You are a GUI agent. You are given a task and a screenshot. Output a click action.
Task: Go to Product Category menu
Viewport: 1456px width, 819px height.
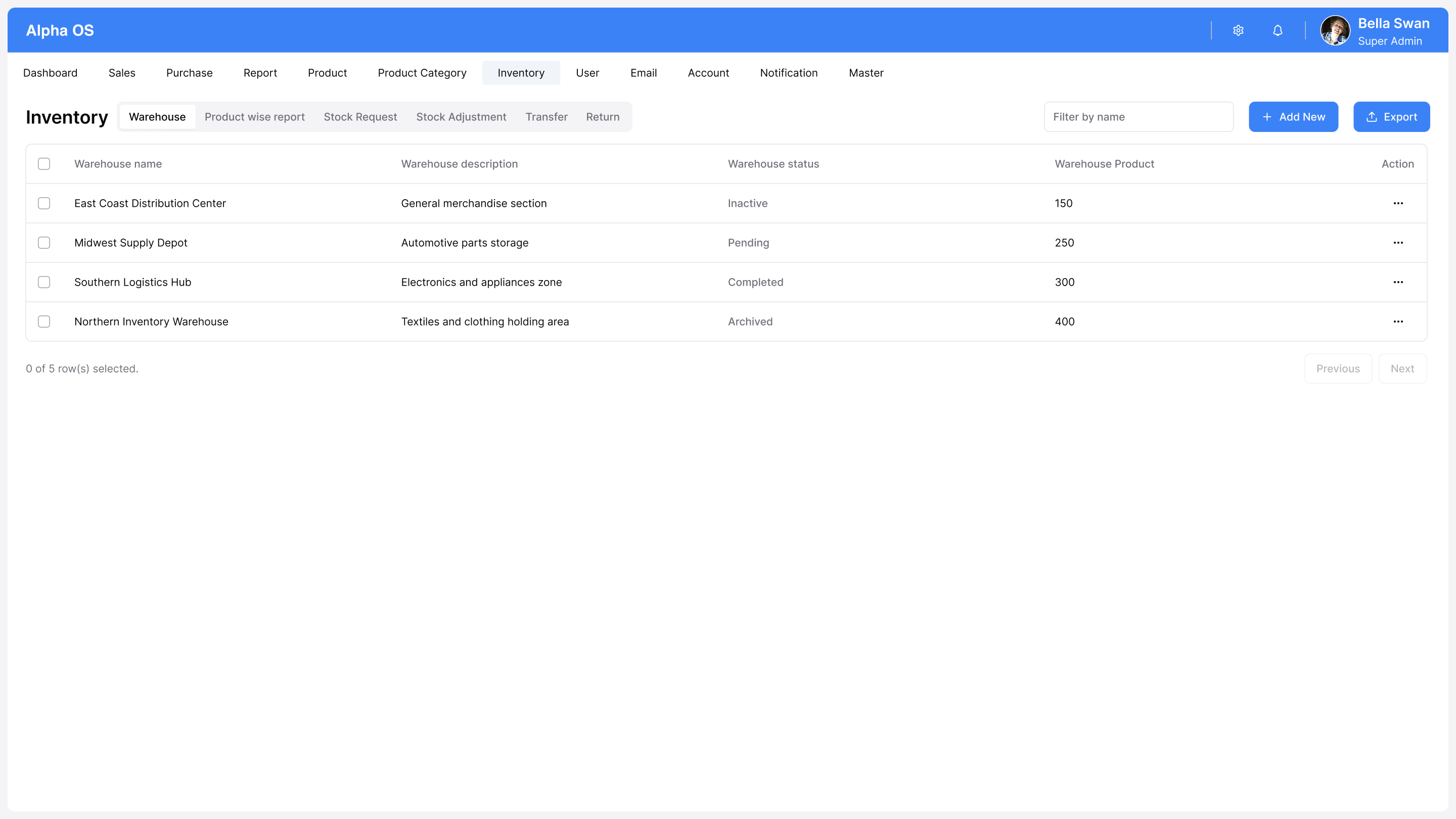(422, 73)
